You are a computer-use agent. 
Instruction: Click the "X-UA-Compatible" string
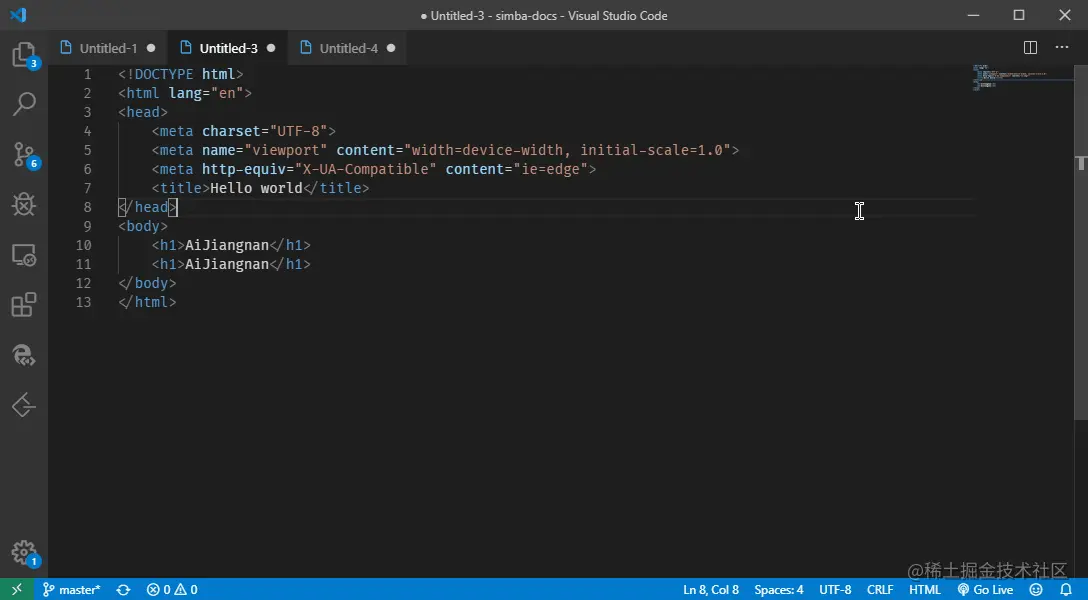pos(365,169)
